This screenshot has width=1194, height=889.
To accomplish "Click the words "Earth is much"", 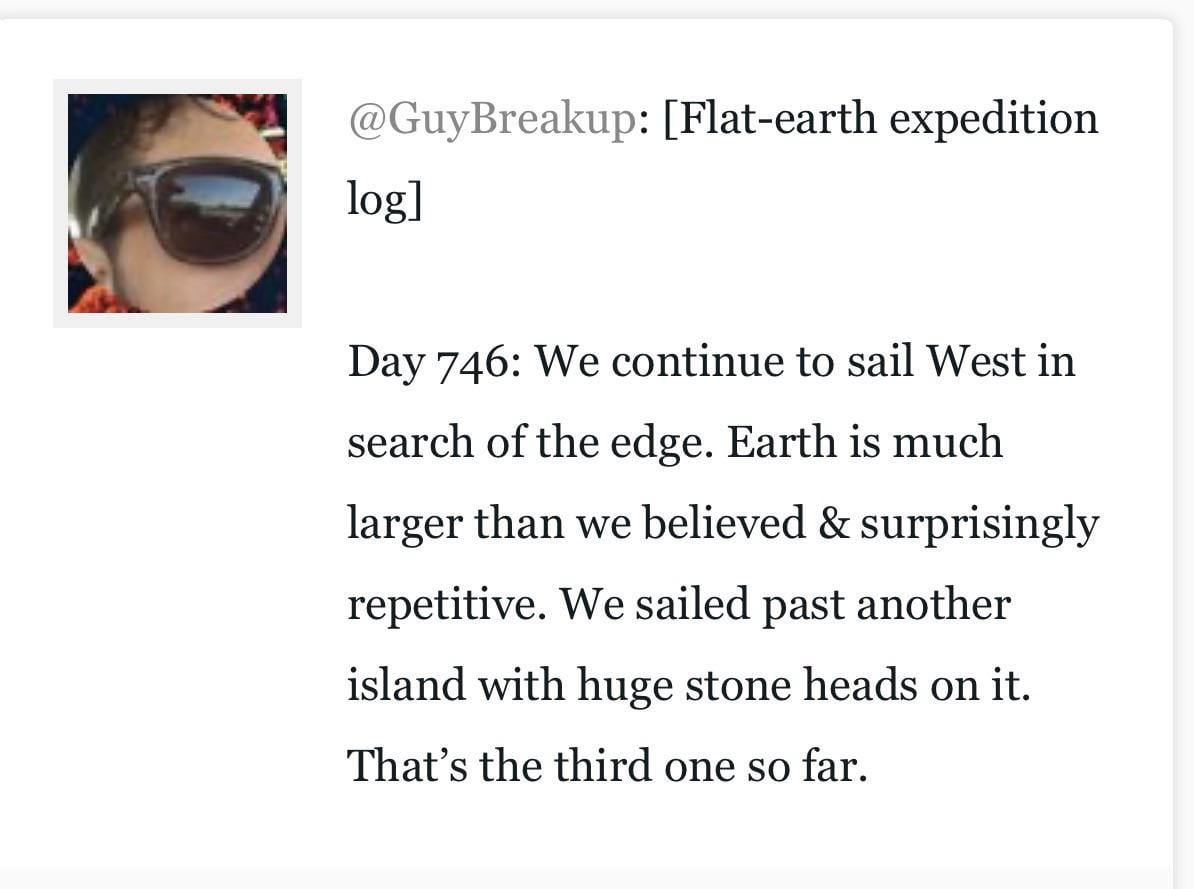I will tap(864, 442).
